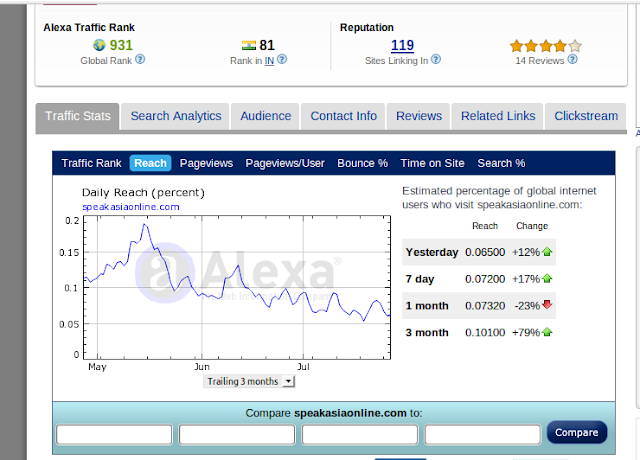
Task: Click the second compare site input field
Action: click(237, 434)
